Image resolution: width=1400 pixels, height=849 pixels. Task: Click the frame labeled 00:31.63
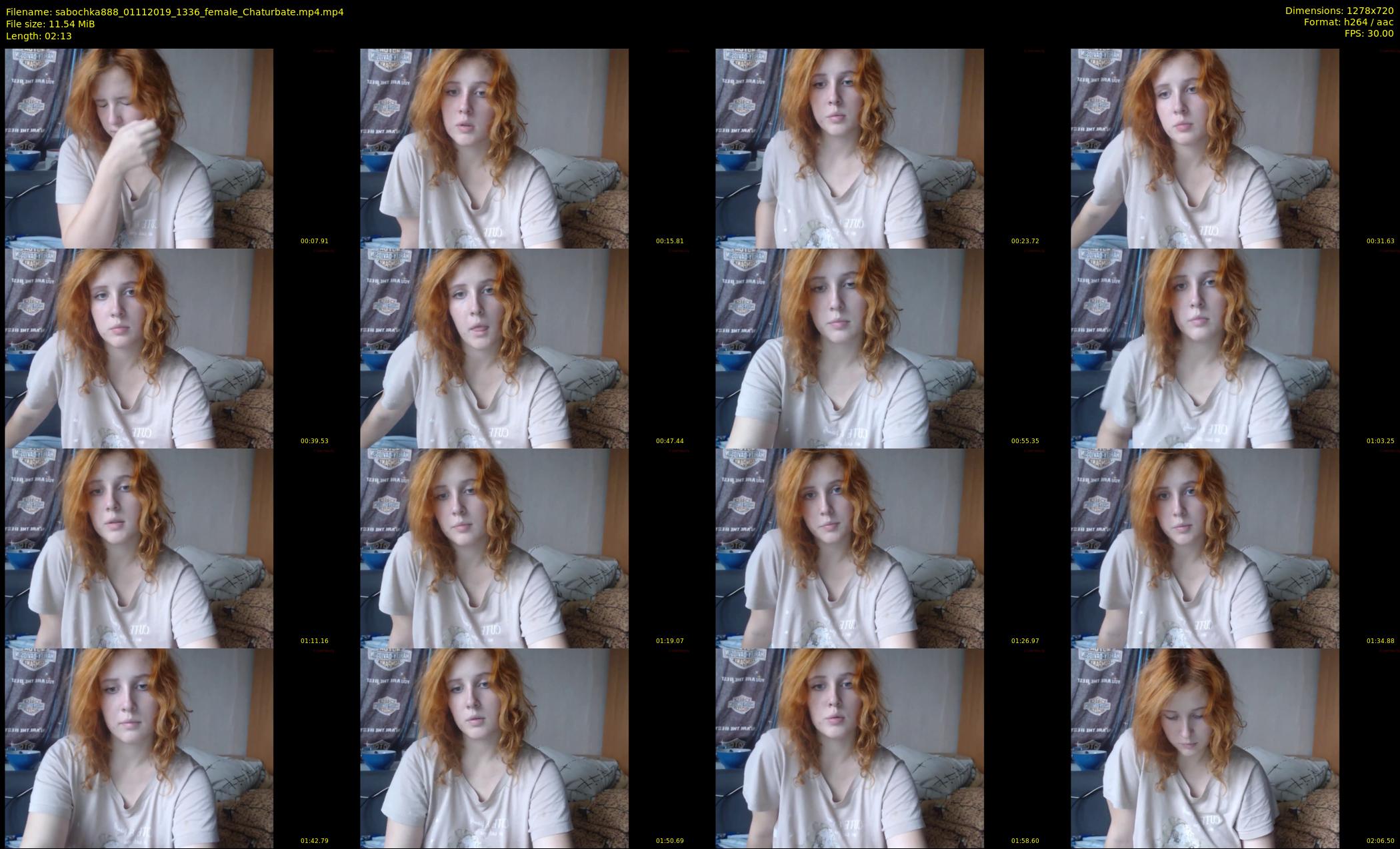click(x=1205, y=148)
